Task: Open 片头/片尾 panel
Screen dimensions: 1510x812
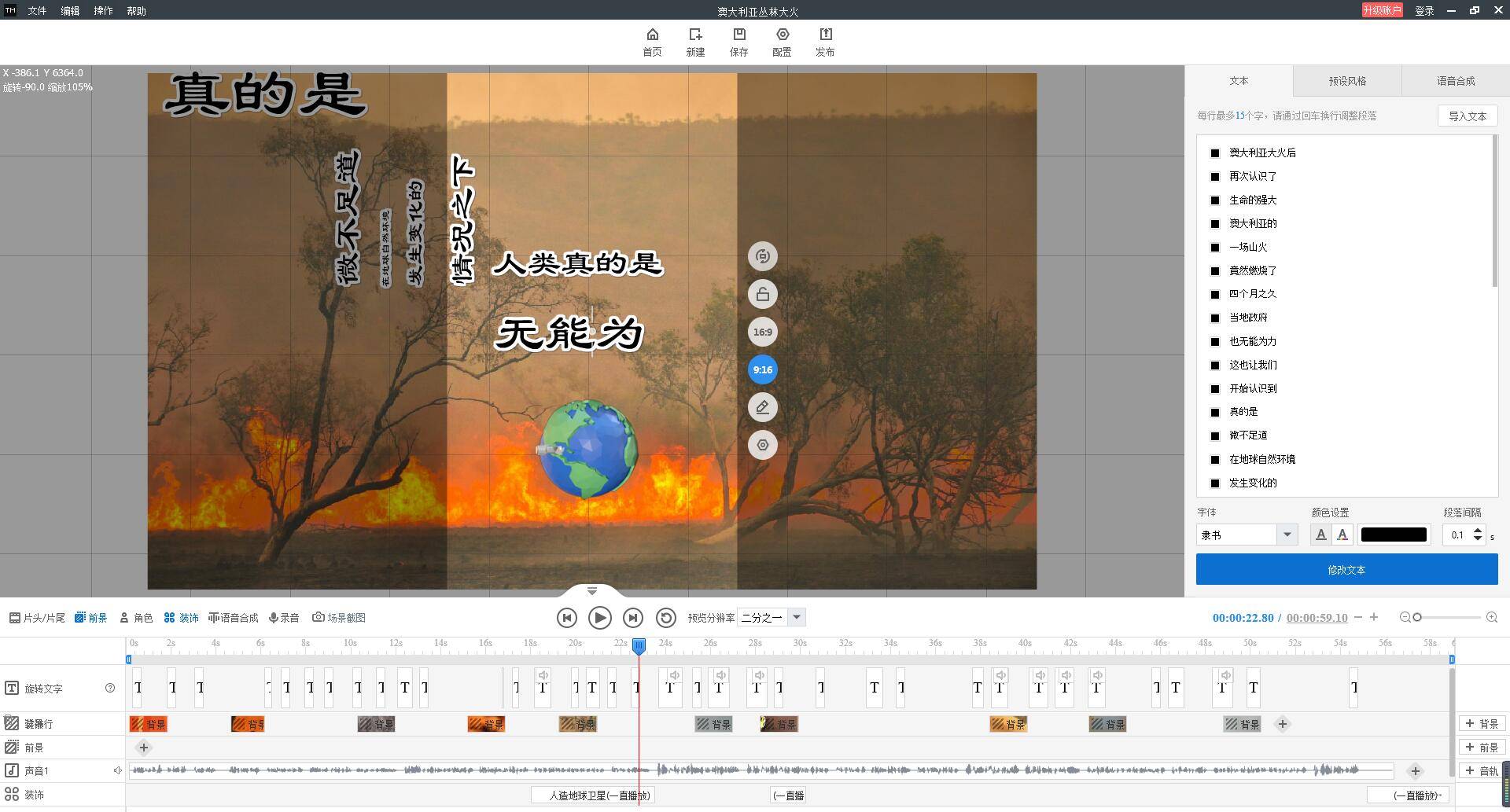Action: (x=37, y=618)
